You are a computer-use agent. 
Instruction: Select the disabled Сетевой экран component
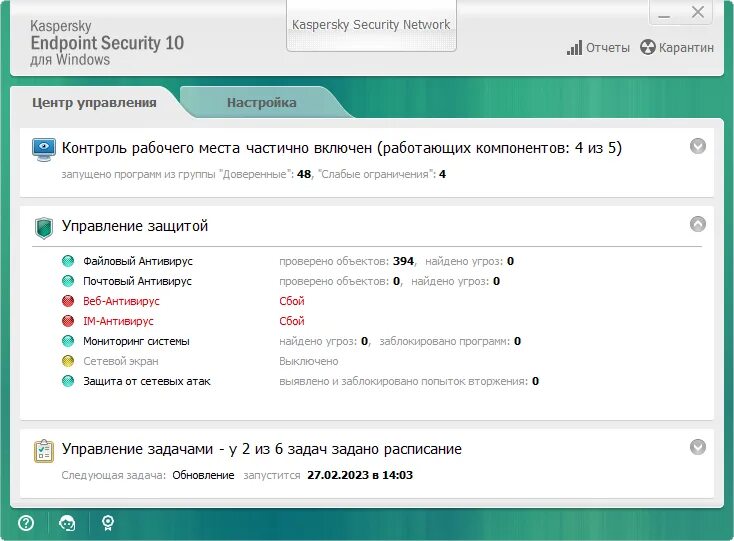click(x=121, y=361)
